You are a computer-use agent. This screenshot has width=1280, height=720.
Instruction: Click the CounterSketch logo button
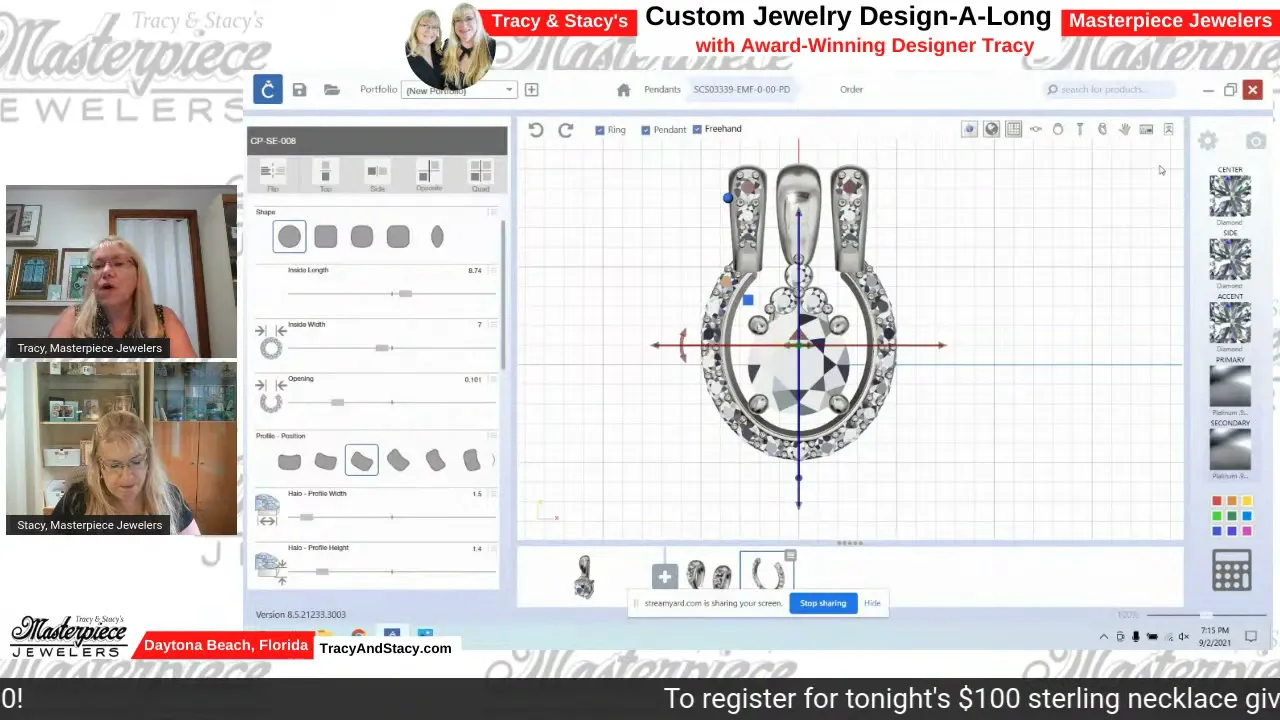[267, 90]
